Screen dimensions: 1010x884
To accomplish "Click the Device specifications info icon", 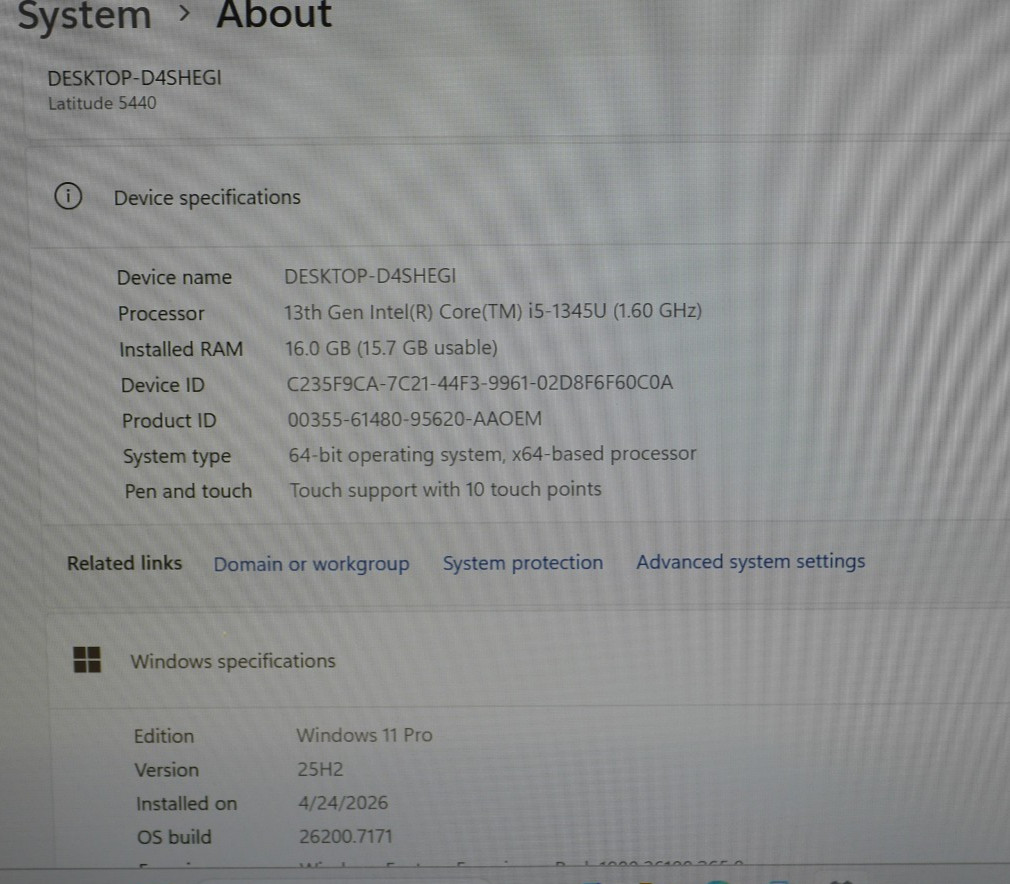I will tap(68, 196).
